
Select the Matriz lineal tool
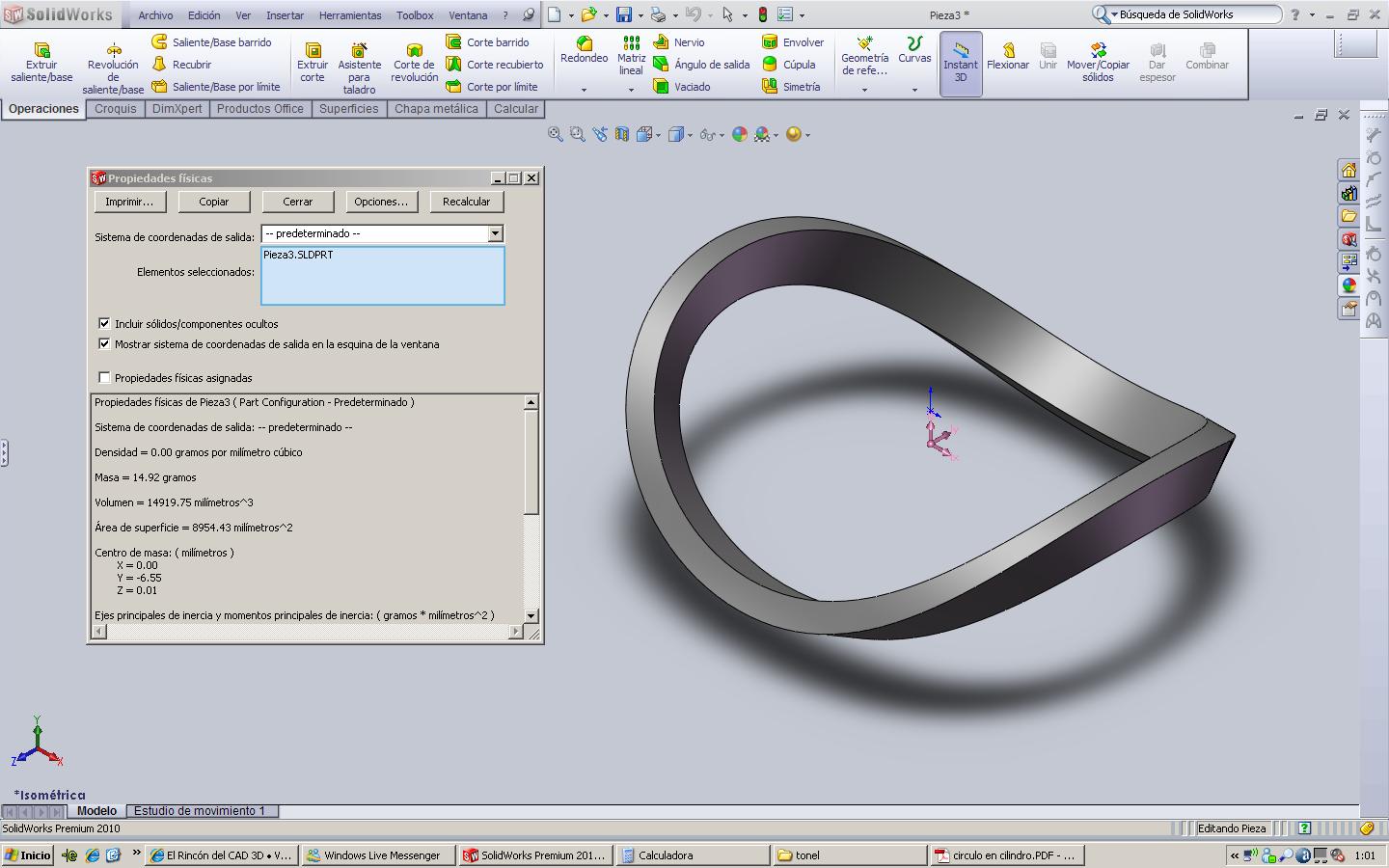tap(631, 55)
